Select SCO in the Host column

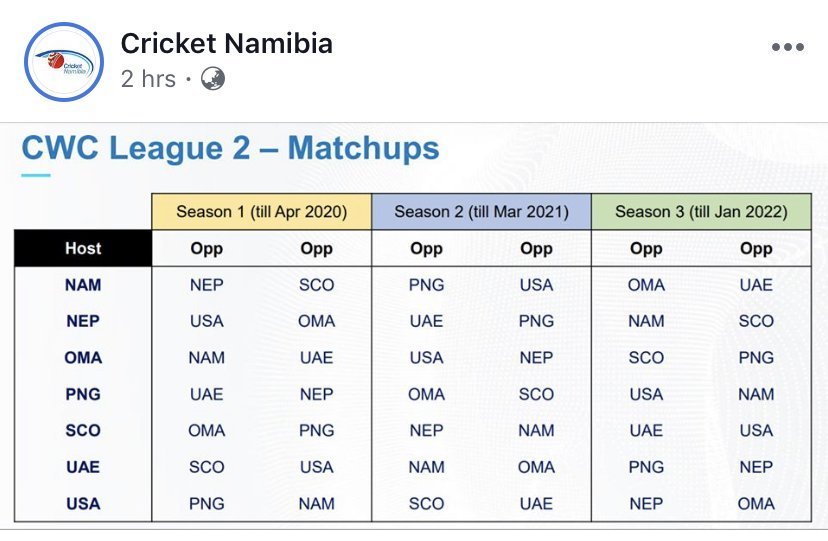tap(83, 430)
